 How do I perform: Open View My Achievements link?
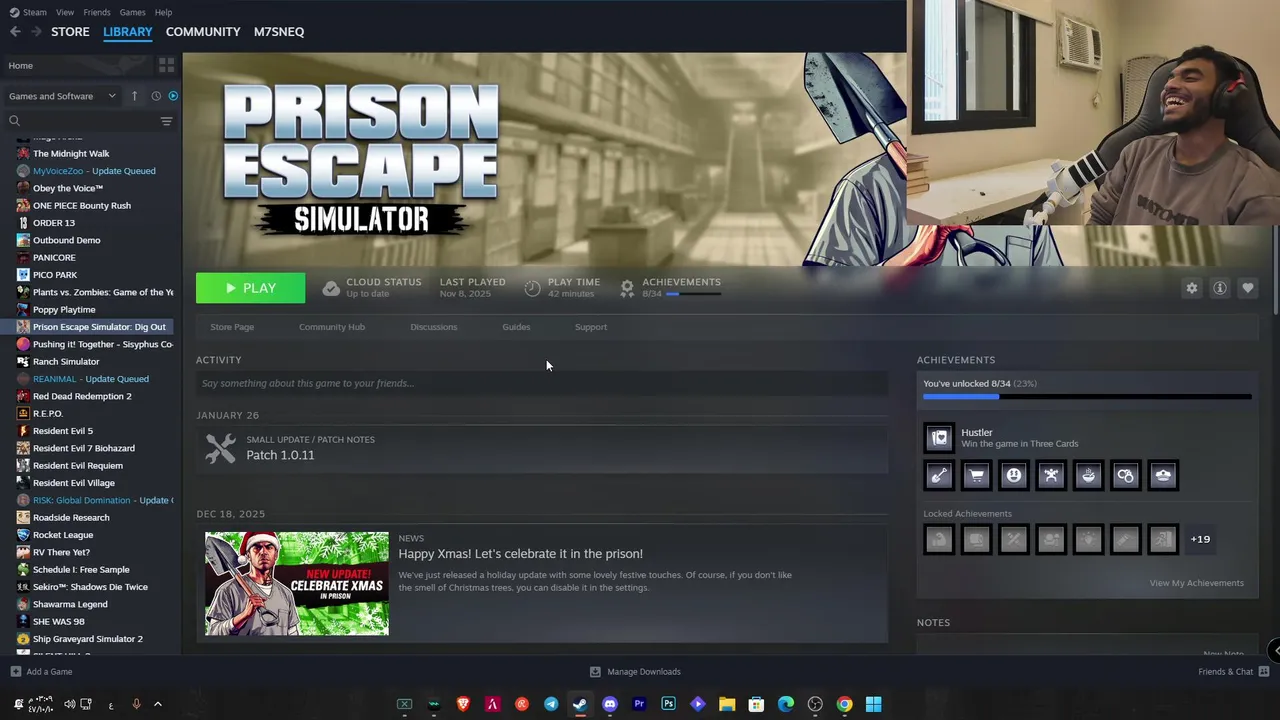[1196, 583]
